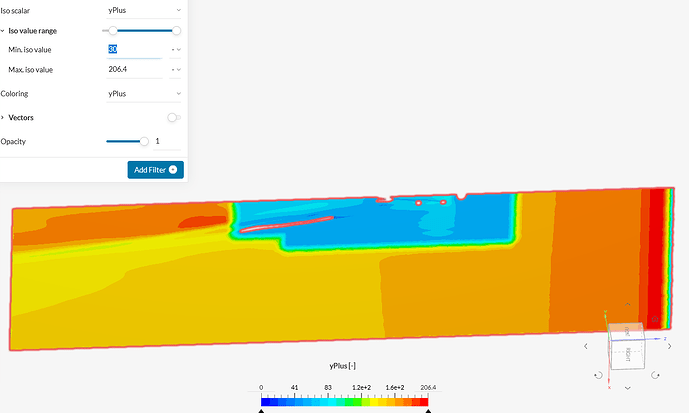This screenshot has width=689, height=413.
Task: Open the Coloring yPlus dropdown
Action: click(144, 94)
